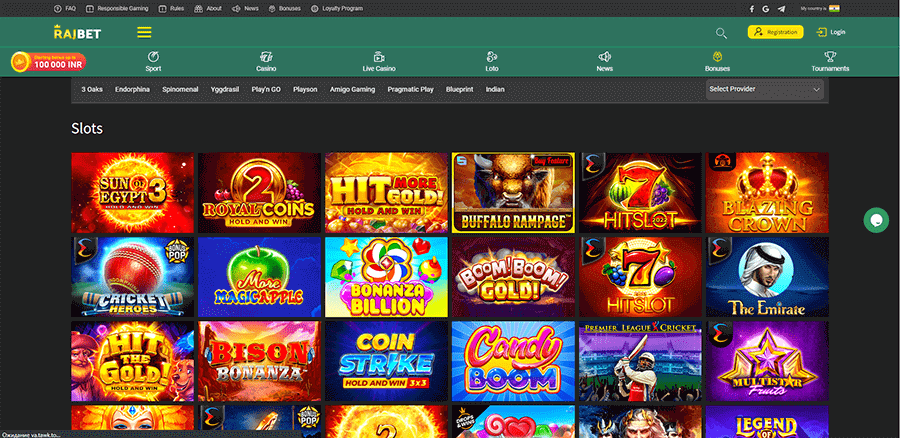Open About in top bar
Screen dimensions: 900x438
[x=208, y=9]
